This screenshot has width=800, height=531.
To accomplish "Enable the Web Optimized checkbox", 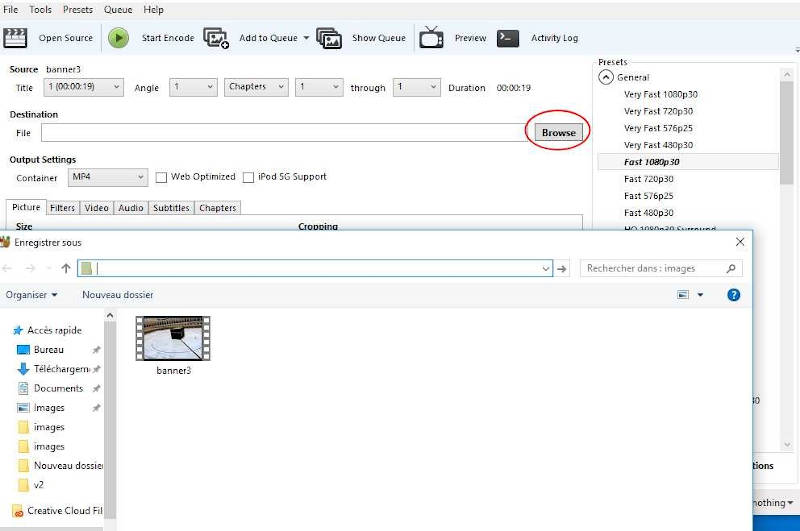I will [161, 178].
